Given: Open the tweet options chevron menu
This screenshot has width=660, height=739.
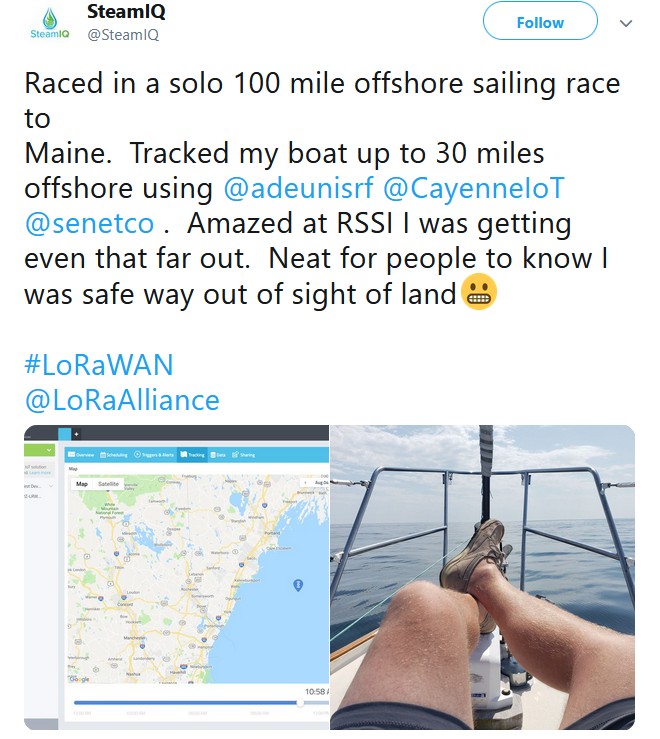Looking at the screenshot, I should pyautogui.click(x=626, y=22).
